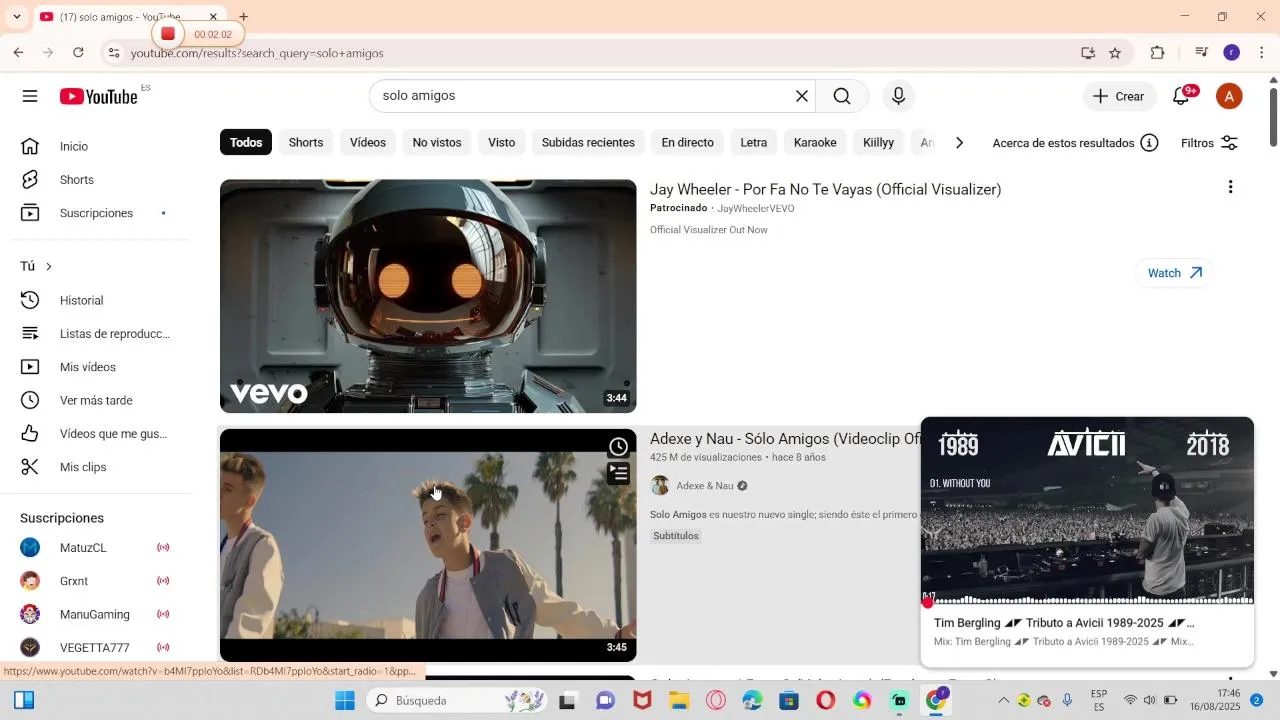
Task: Show more filter chips with the arrow
Action: [x=959, y=143]
